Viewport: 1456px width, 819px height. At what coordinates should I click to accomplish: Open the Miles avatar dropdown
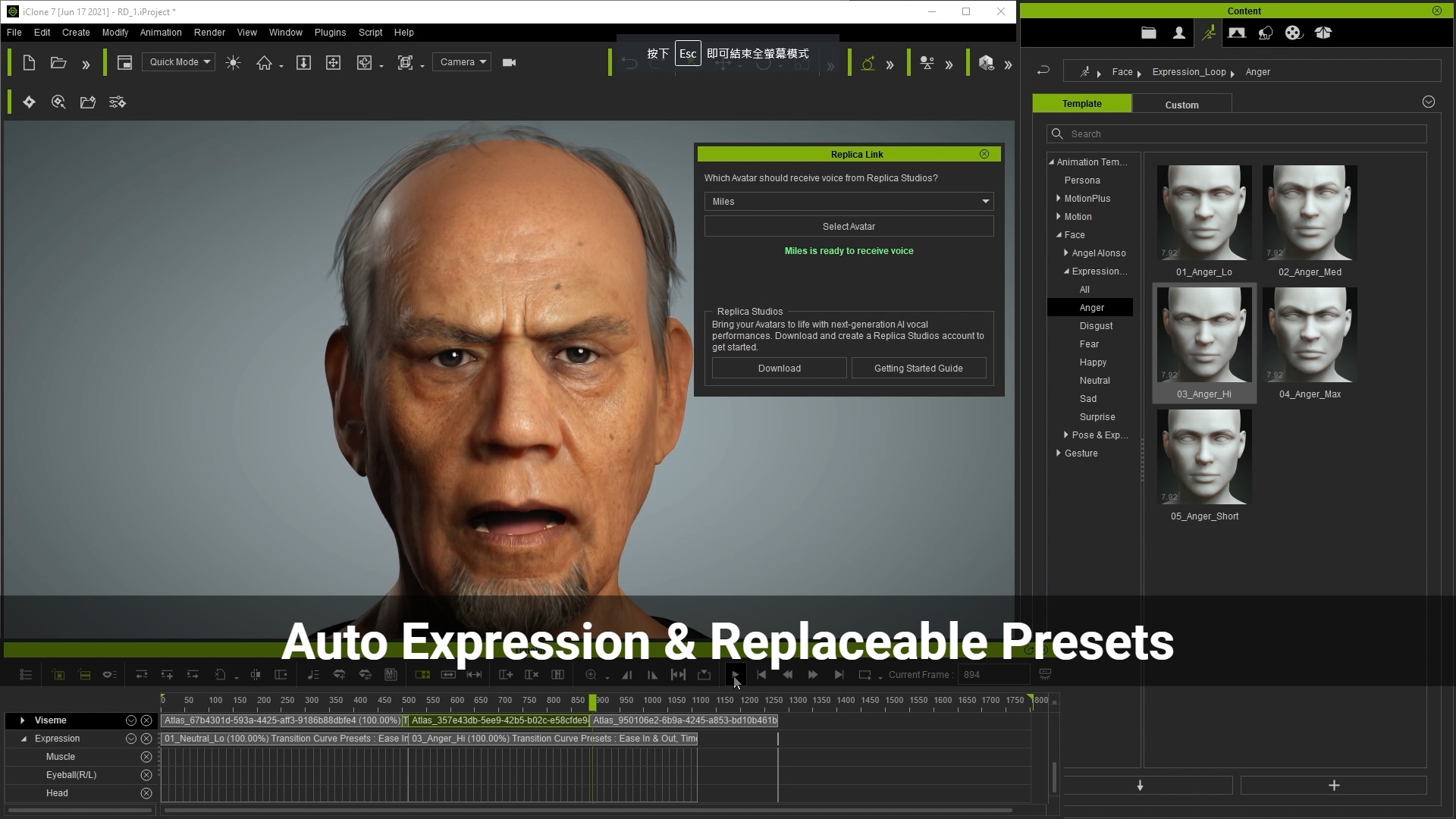[849, 202]
